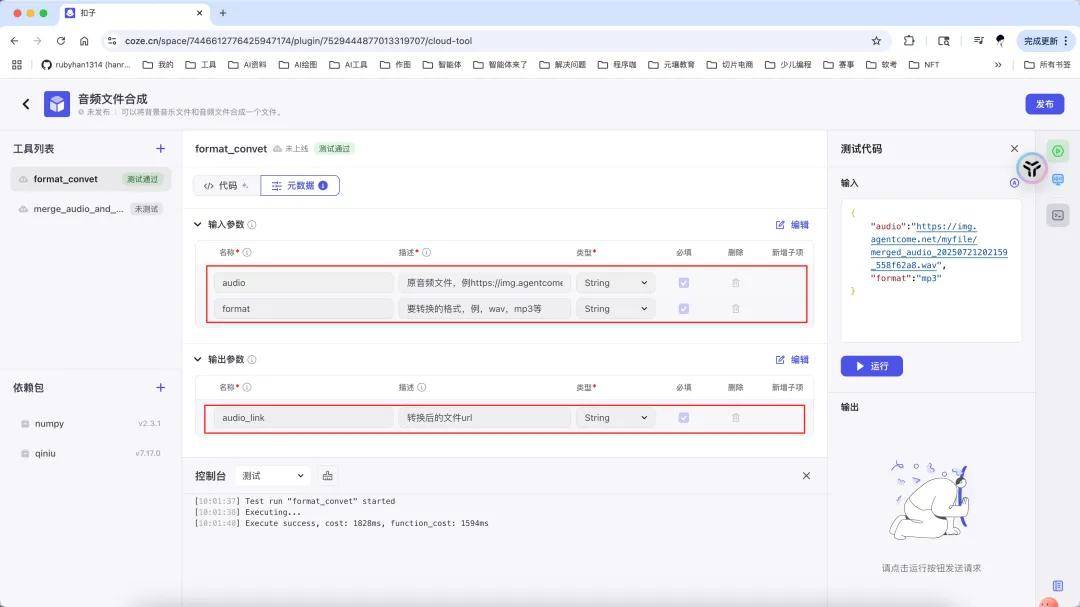Toggle required checkbox for format parameter
The width and height of the screenshot is (1080, 607).
coord(684,309)
